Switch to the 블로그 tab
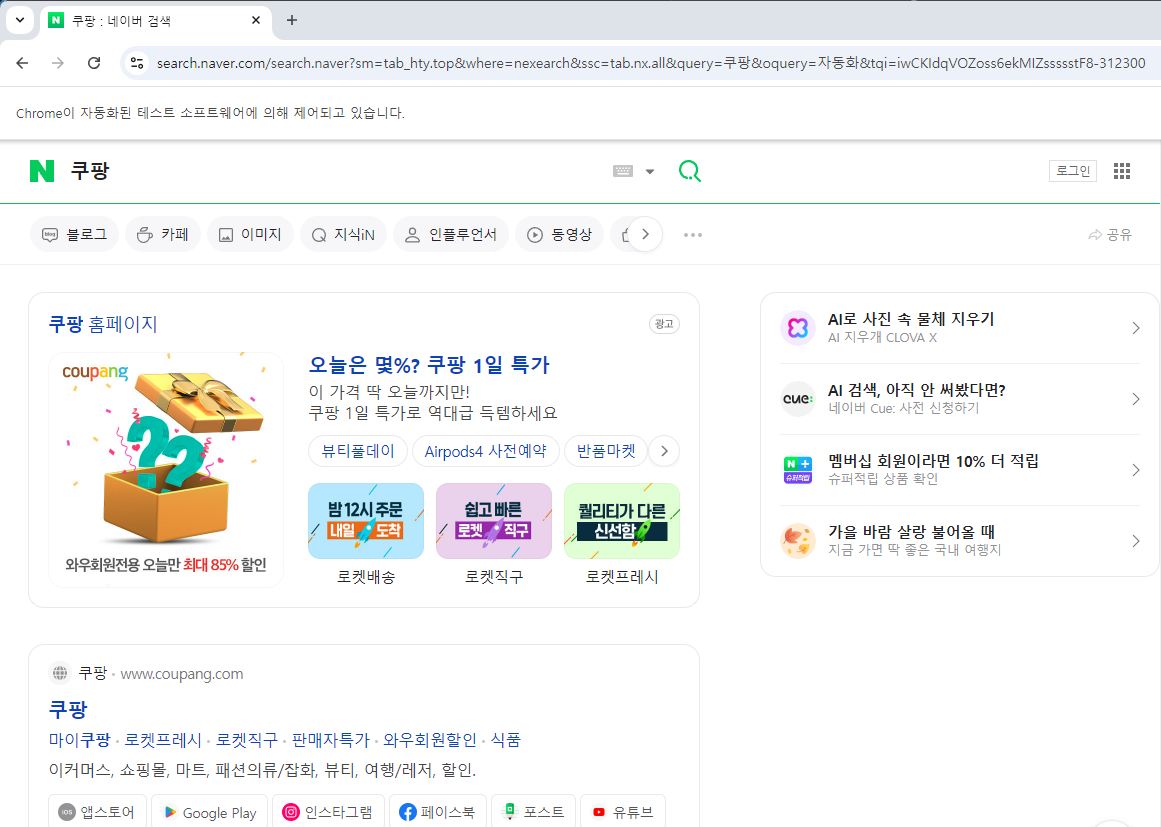 tap(75, 235)
